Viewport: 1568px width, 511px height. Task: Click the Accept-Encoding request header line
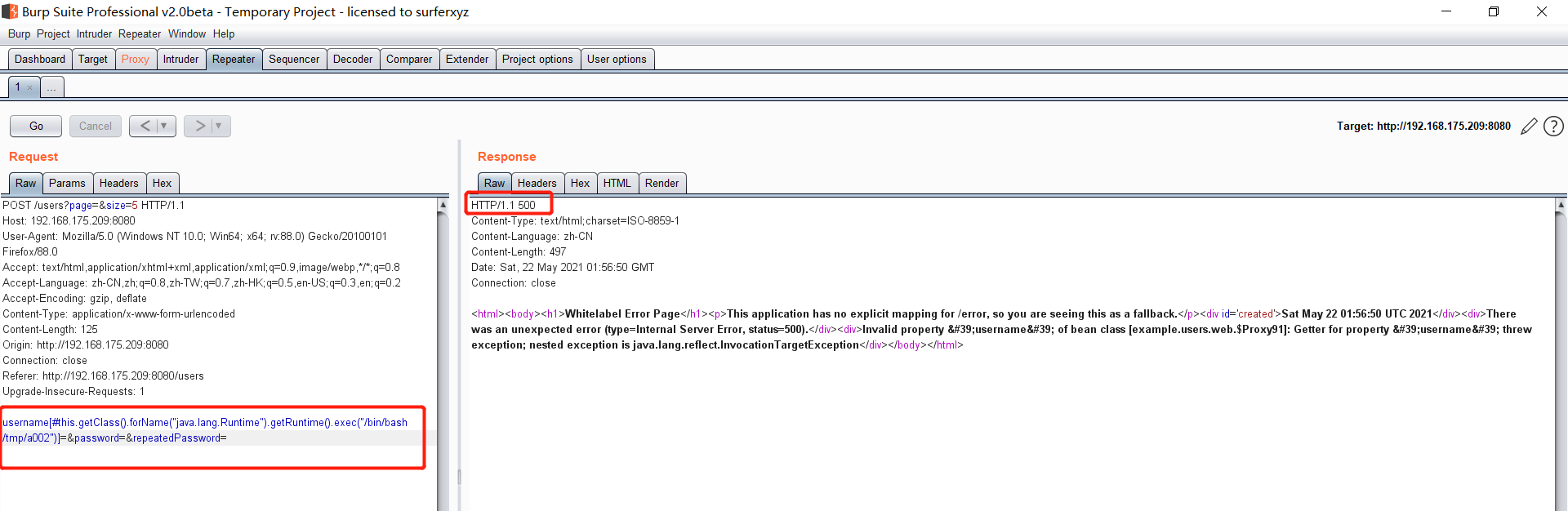[x=74, y=298]
